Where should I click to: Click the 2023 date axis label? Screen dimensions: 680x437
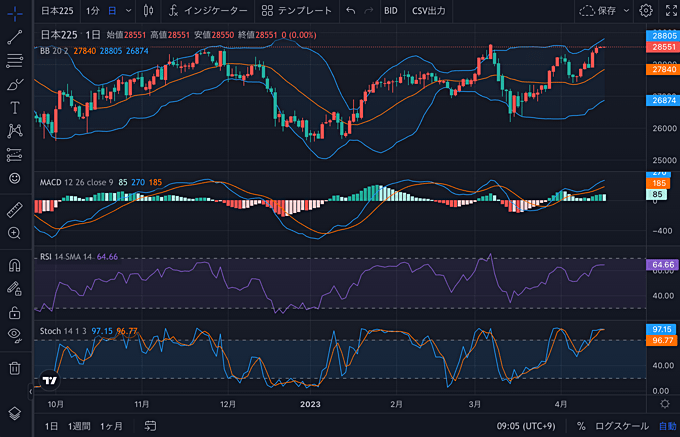(x=310, y=404)
